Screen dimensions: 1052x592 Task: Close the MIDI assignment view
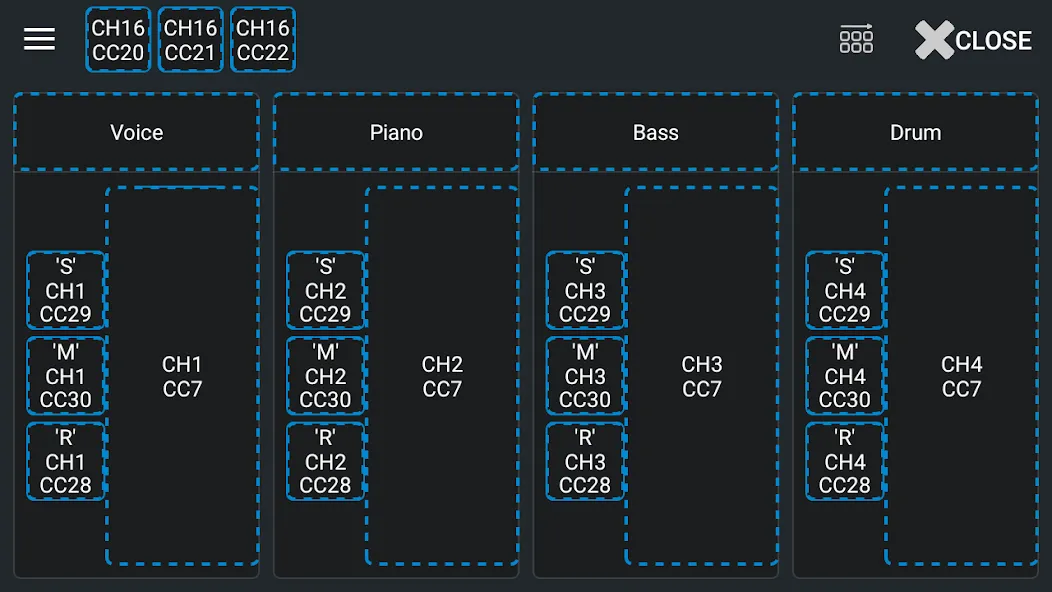click(x=974, y=40)
